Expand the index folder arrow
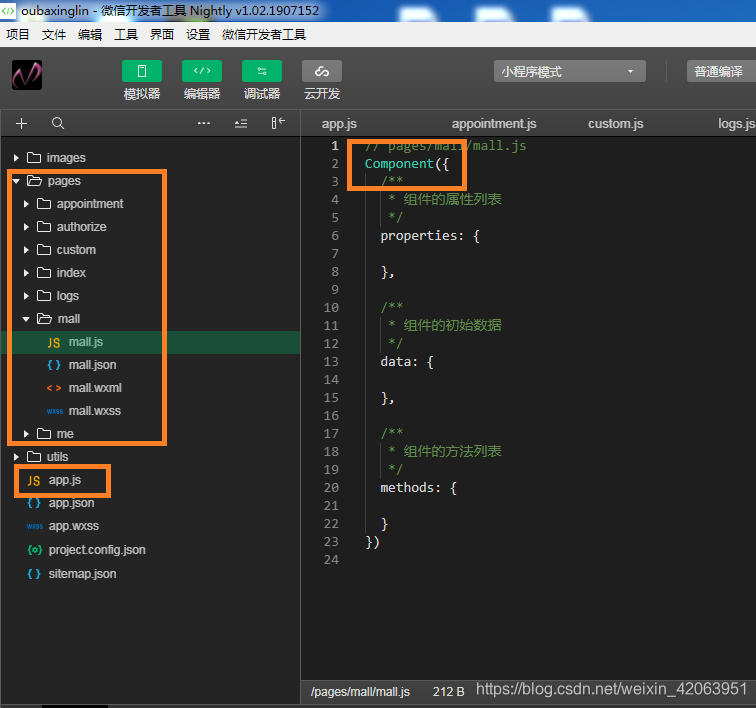 pos(26,273)
